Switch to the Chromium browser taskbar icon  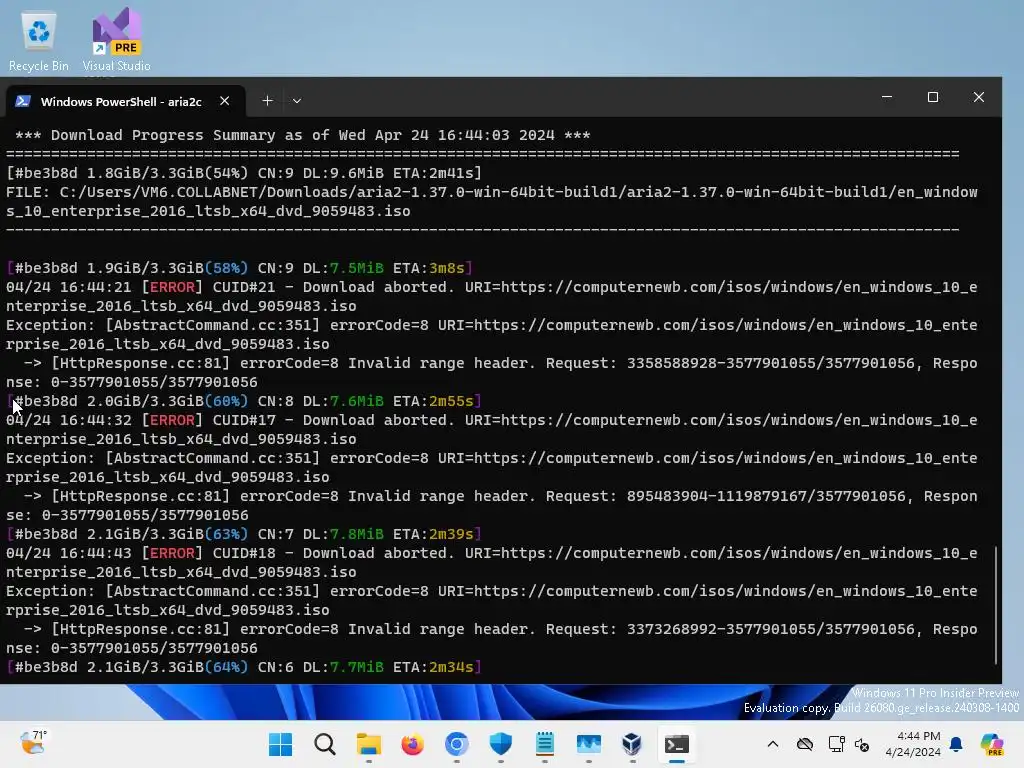(x=456, y=744)
